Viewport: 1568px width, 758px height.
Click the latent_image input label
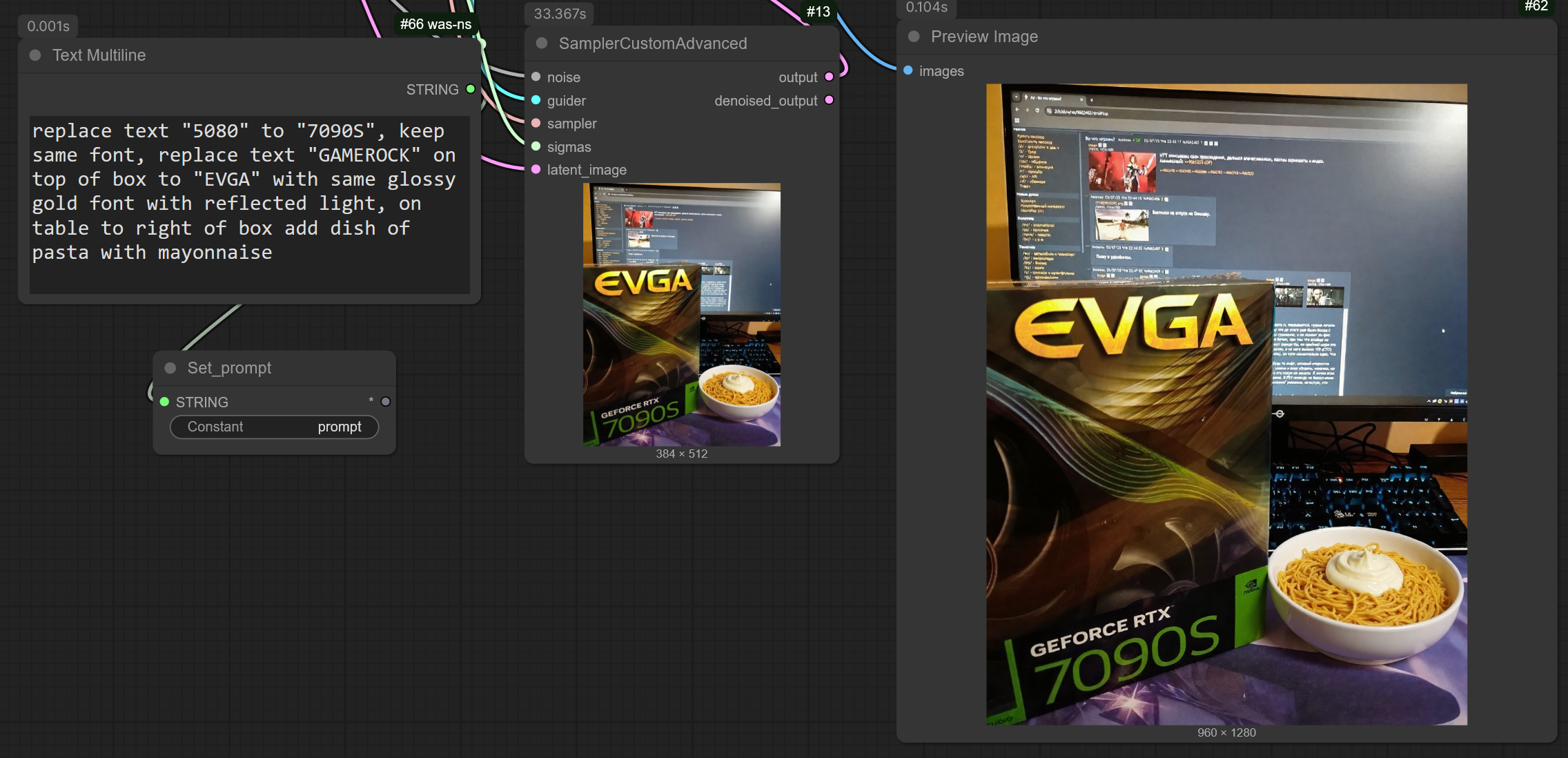pyautogui.click(x=587, y=170)
